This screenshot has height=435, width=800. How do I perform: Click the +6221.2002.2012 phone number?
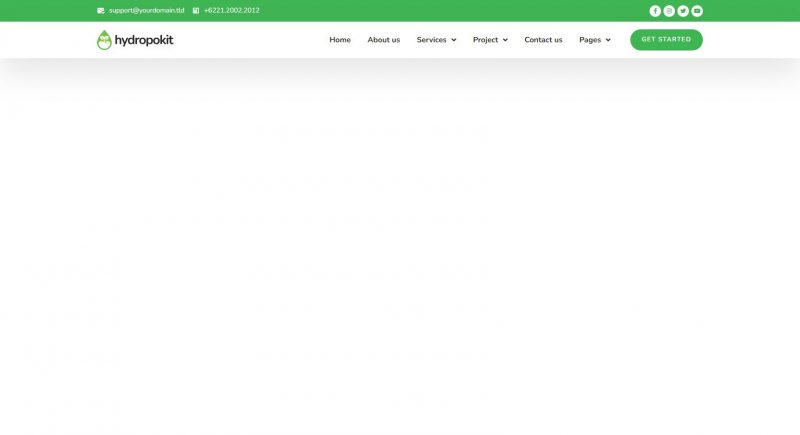click(231, 11)
